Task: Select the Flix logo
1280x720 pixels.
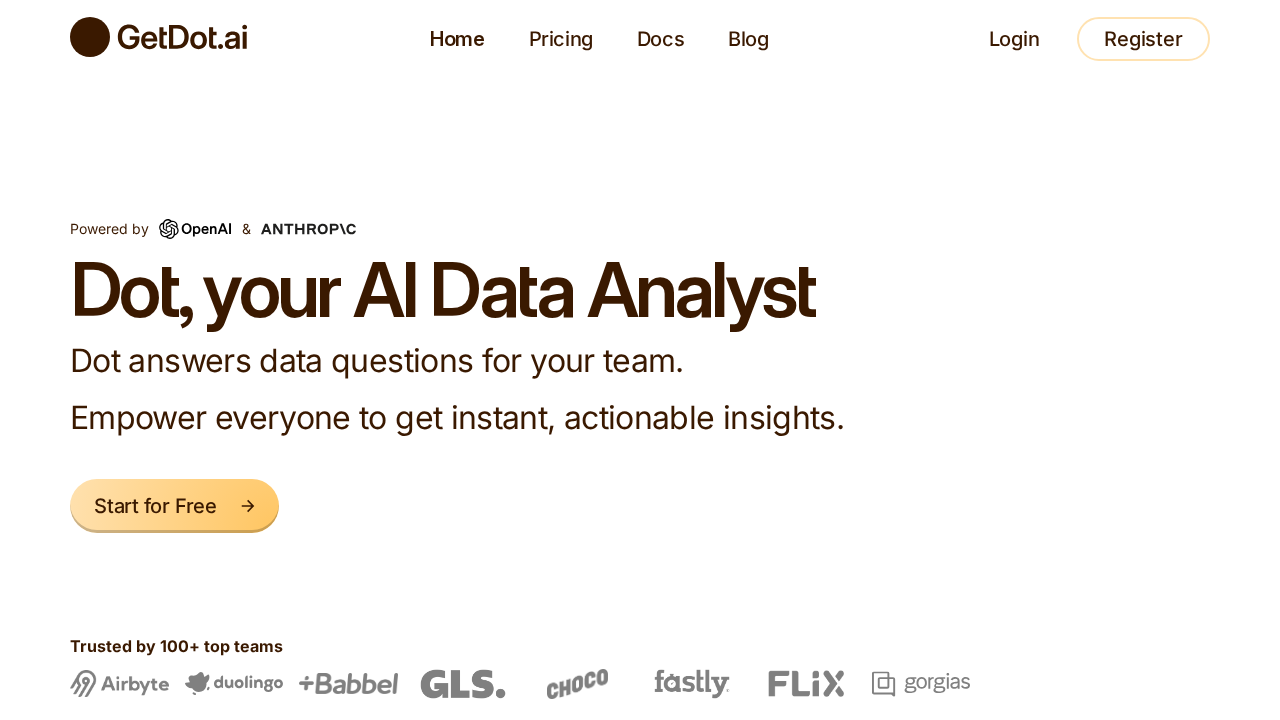Action: 806,682
